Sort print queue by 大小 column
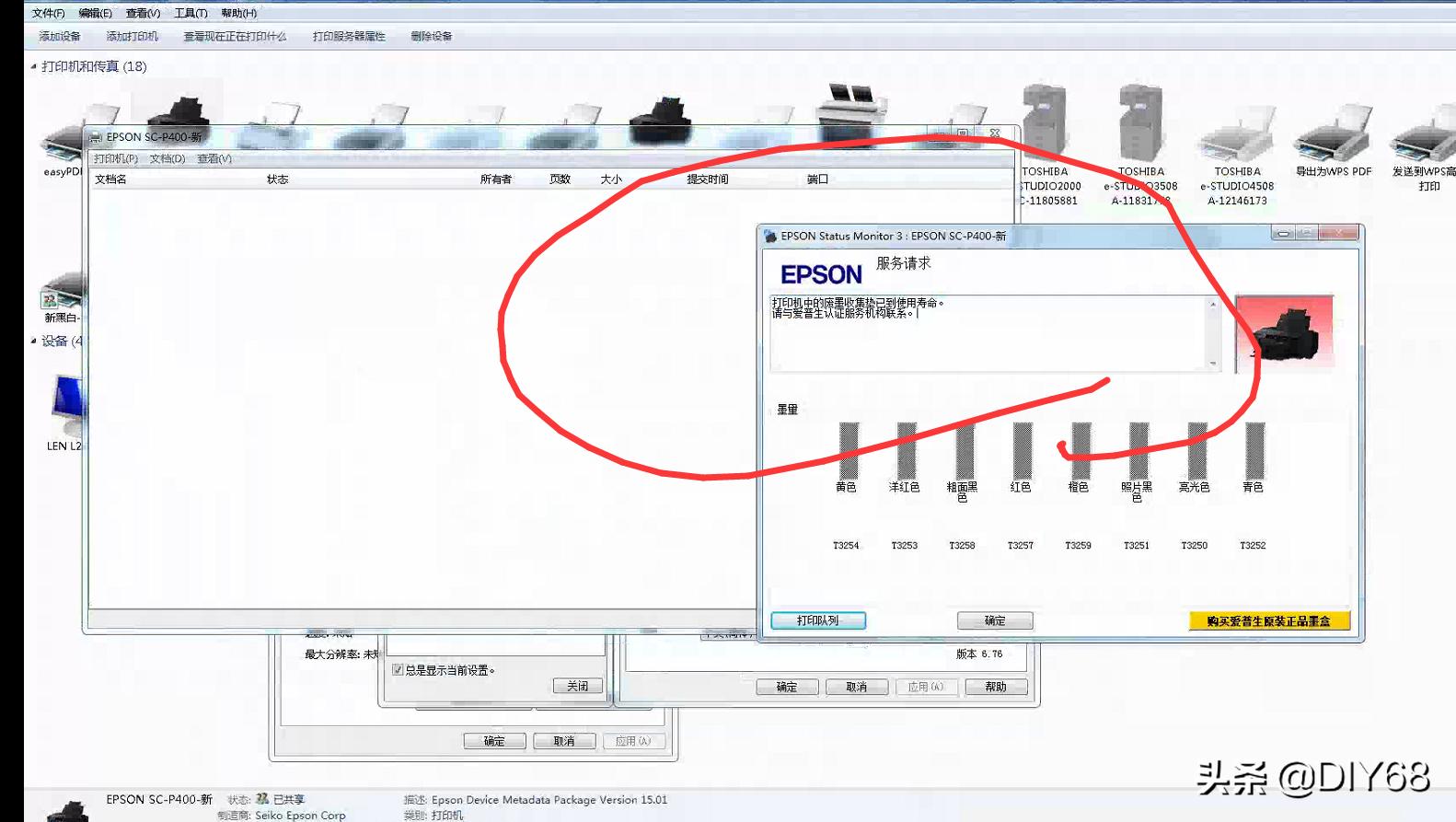This screenshot has width=1456, height=822. pyautogui.click(x=611, y=179)
